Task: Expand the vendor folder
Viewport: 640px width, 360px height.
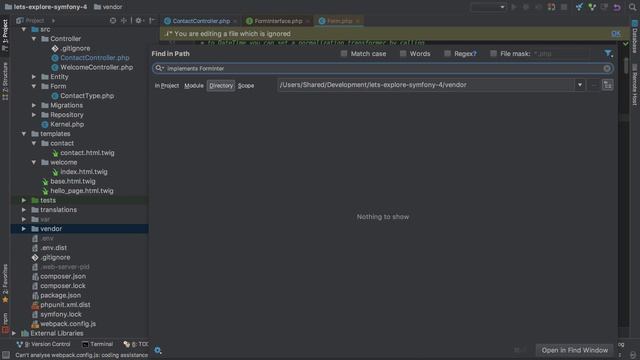Action: pos(24,229)
